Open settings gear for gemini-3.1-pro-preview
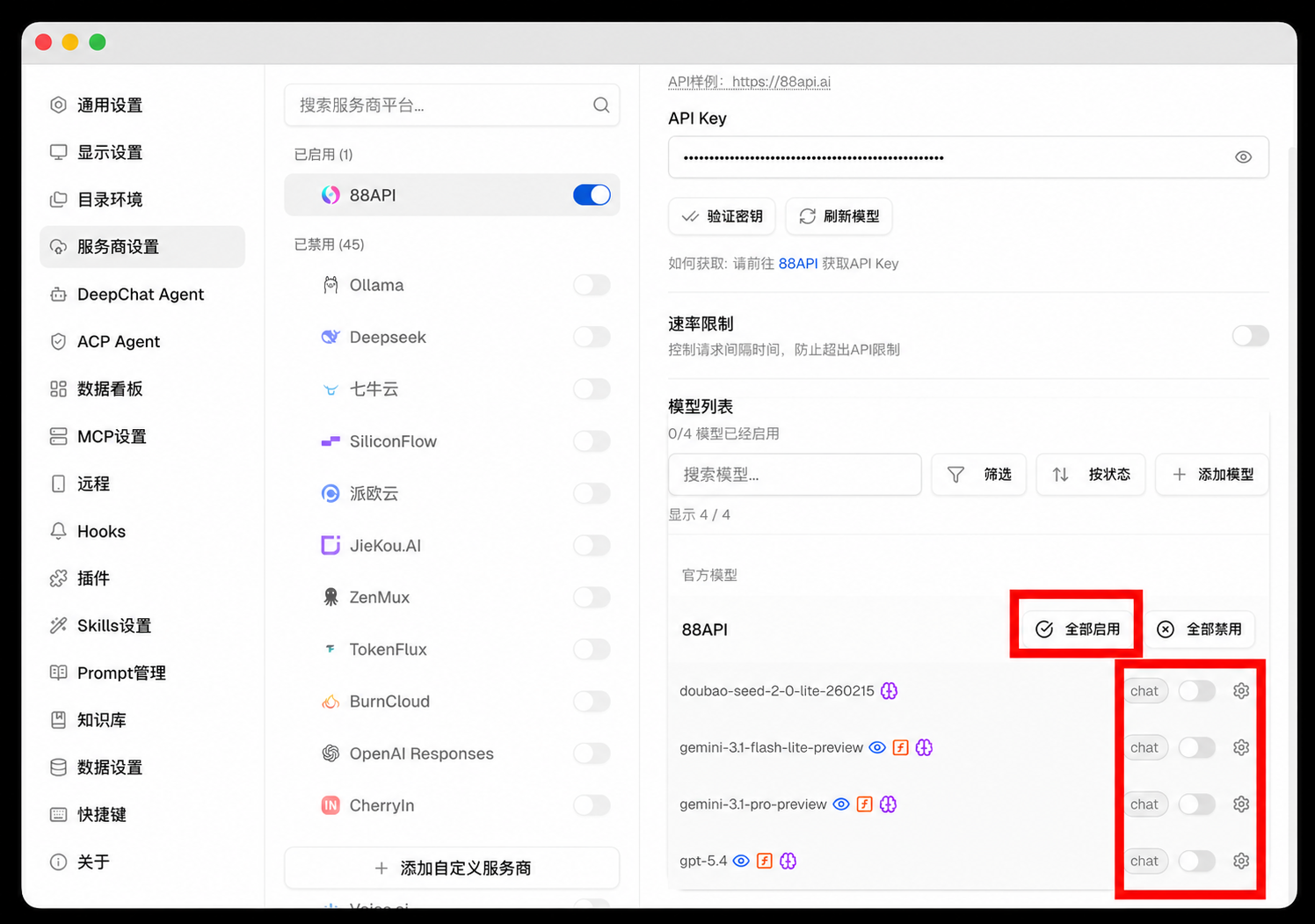The width and height of the screenshot is (1315, 924). (x=1241, y=804)
